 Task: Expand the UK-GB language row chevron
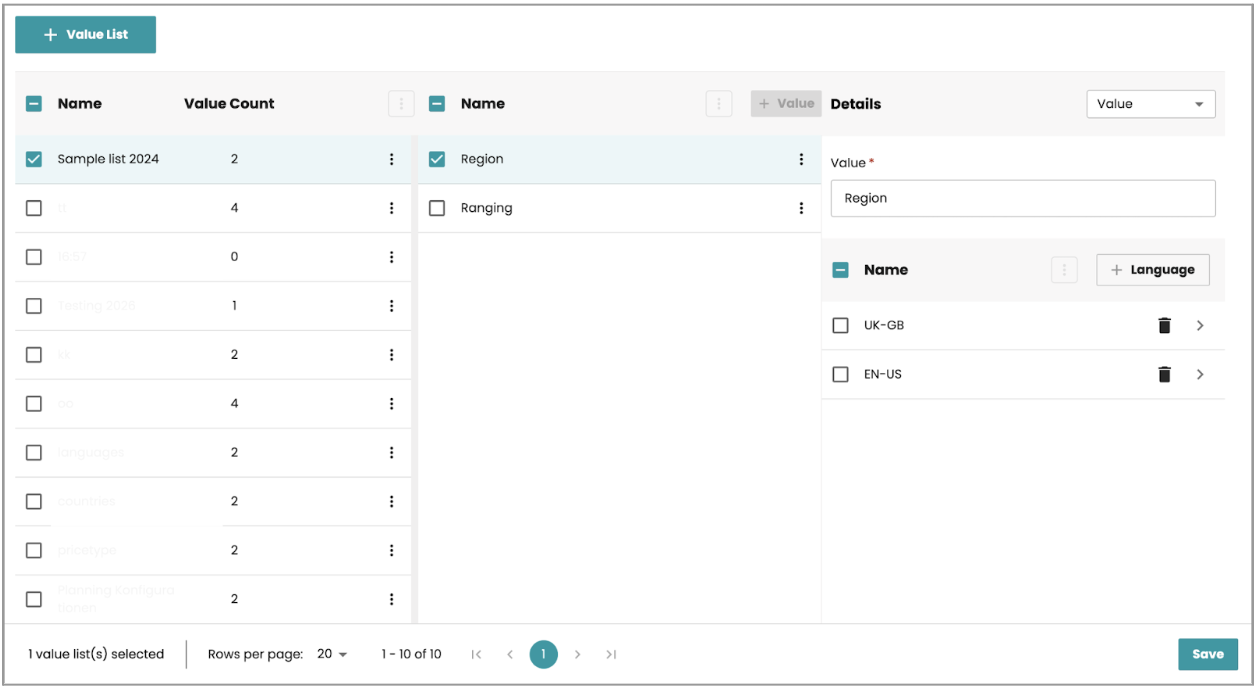pyautogui.click(x=1200, y=326)
